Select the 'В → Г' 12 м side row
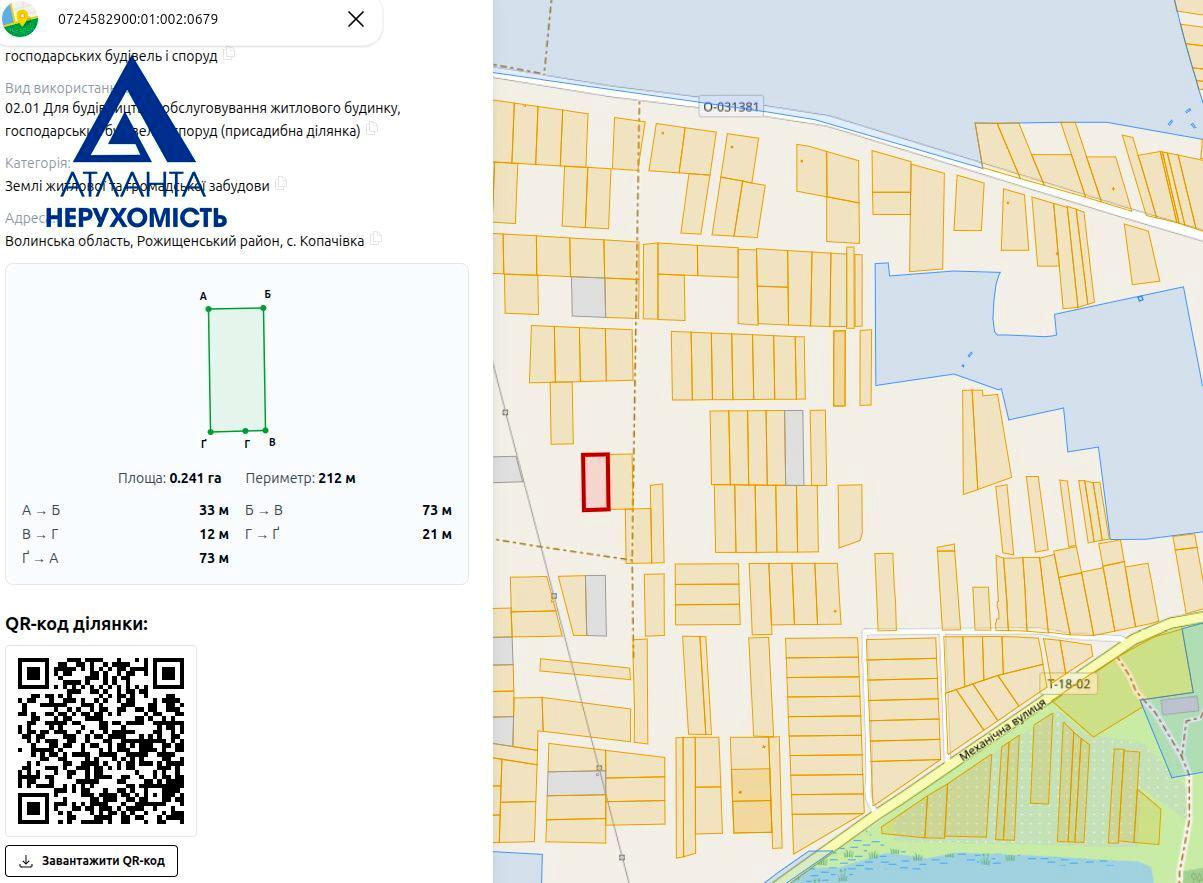Viewport: 1203px width, 883px height. (x=125, y=534)
